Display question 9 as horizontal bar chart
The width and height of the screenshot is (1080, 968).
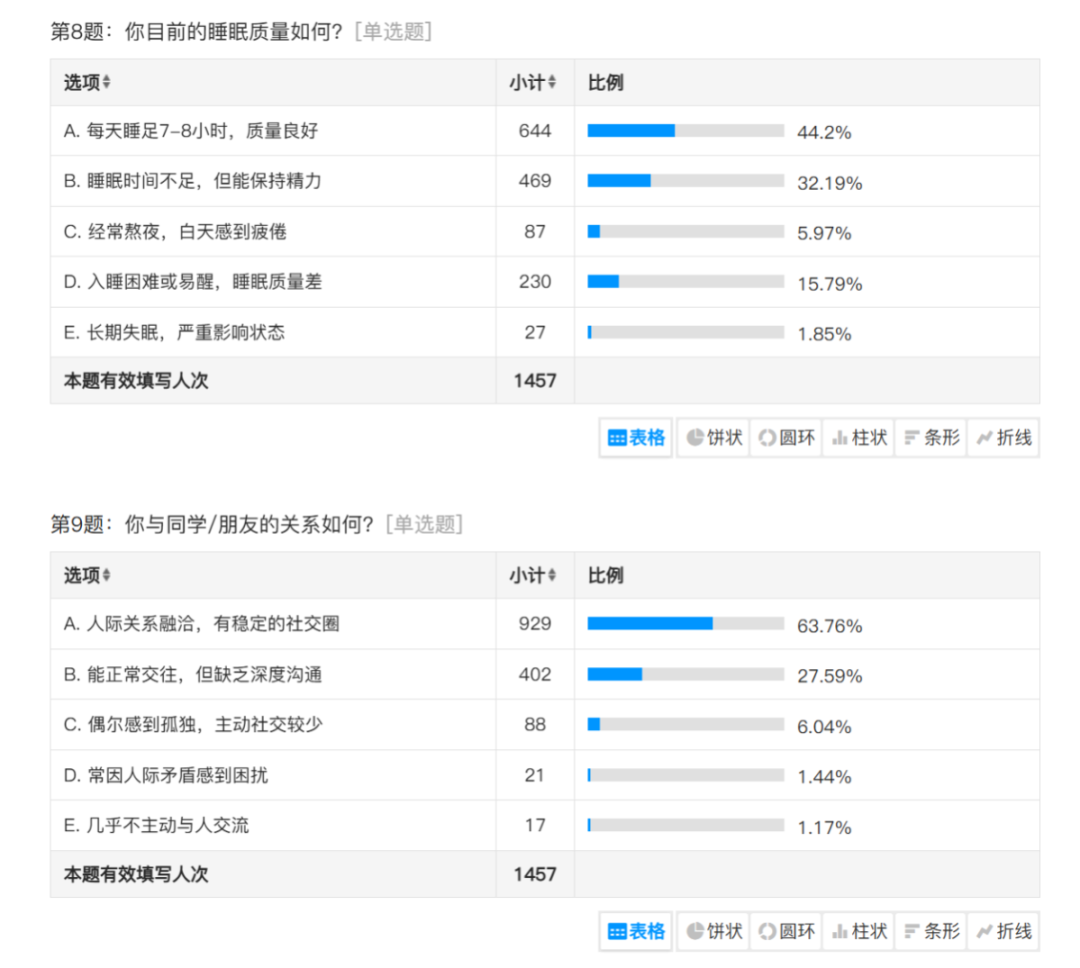[x=931, y=931]
